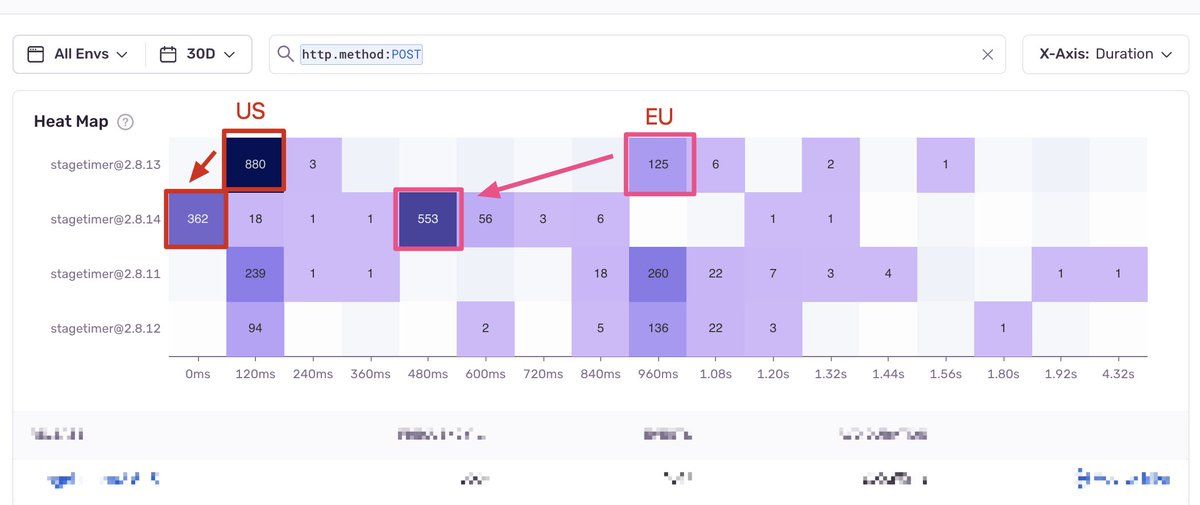Click the magnifying glass search icon
The height and width of the screenshot is (505, 1200).
coord(286,54)
